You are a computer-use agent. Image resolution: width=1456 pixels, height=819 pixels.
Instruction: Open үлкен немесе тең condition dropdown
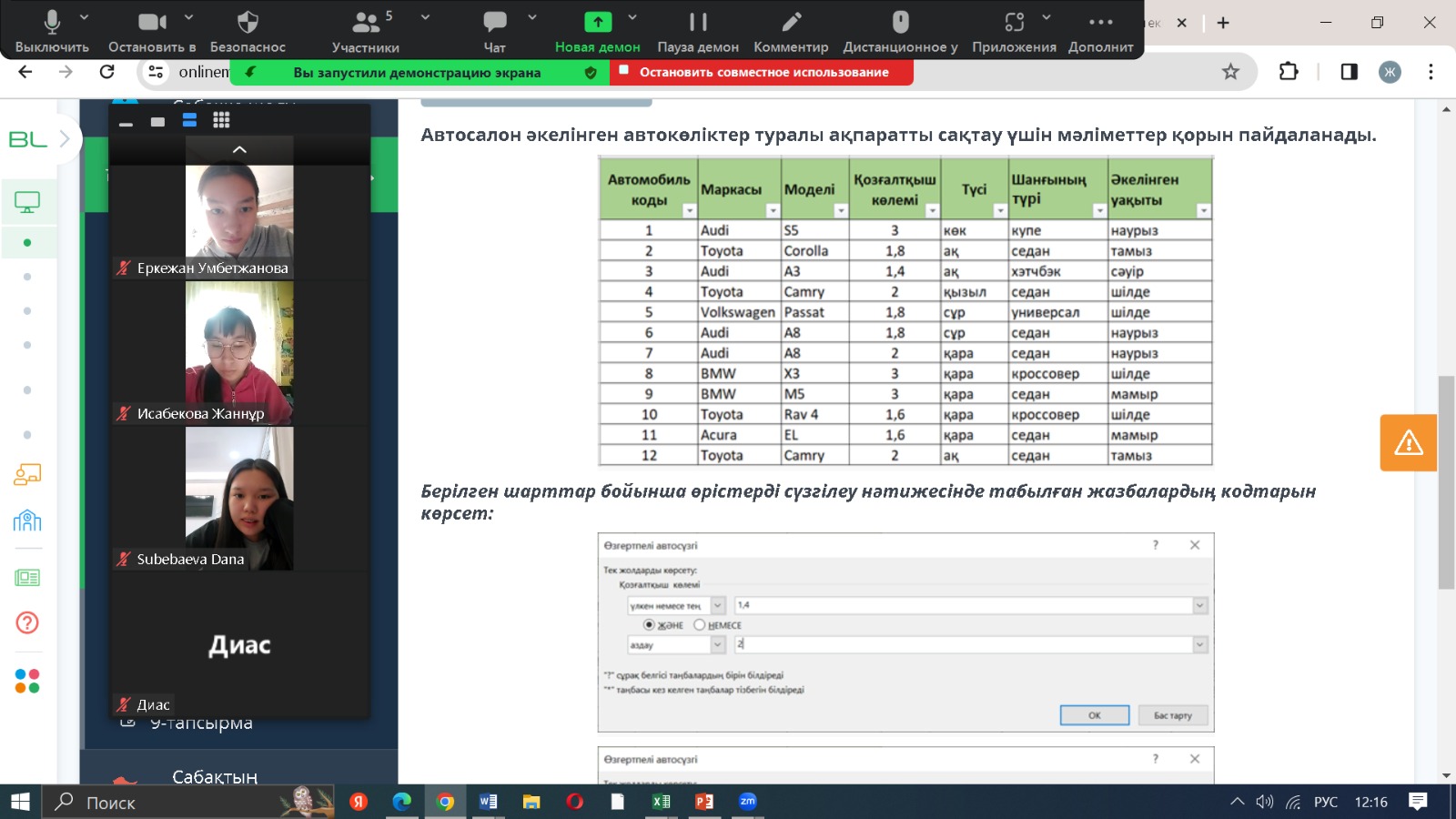click(x=717, y=605)
